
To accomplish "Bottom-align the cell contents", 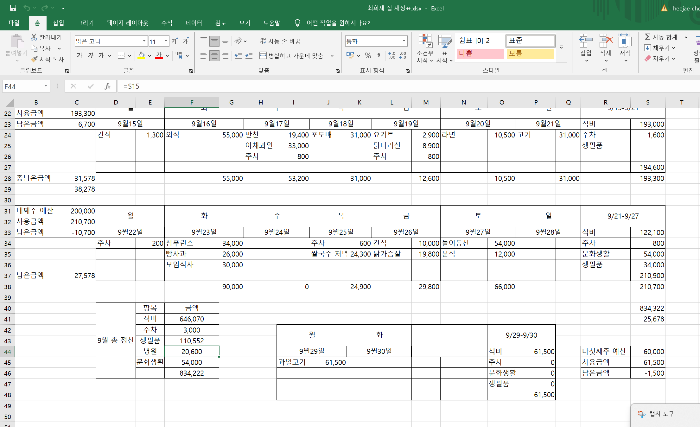I will pyautogui.click(x=225, y=41).
